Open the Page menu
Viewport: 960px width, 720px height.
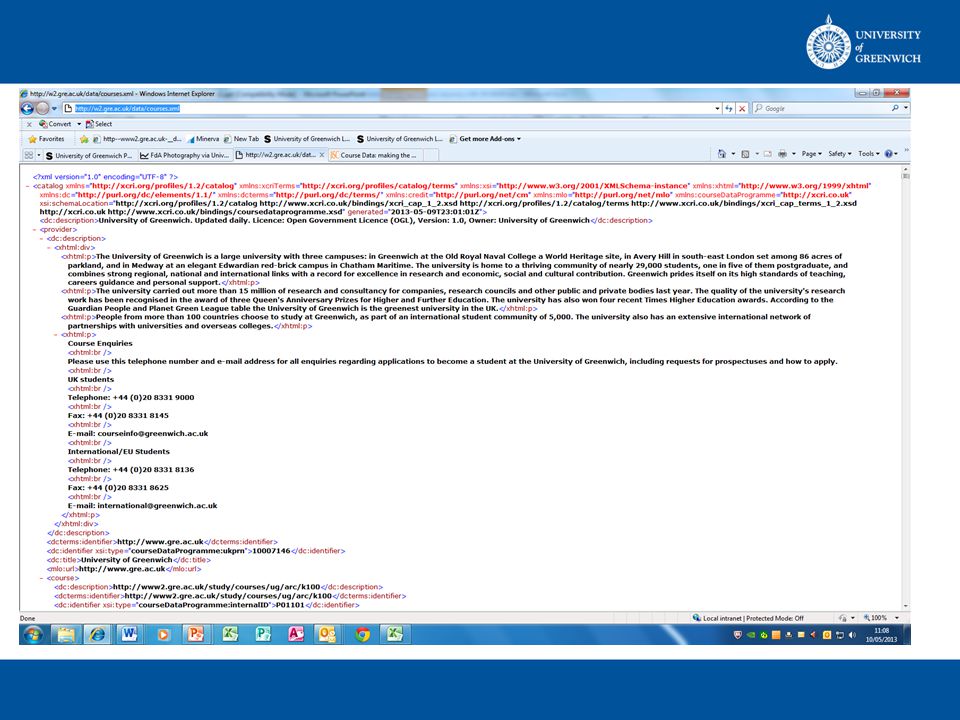[x=811, y=154]
